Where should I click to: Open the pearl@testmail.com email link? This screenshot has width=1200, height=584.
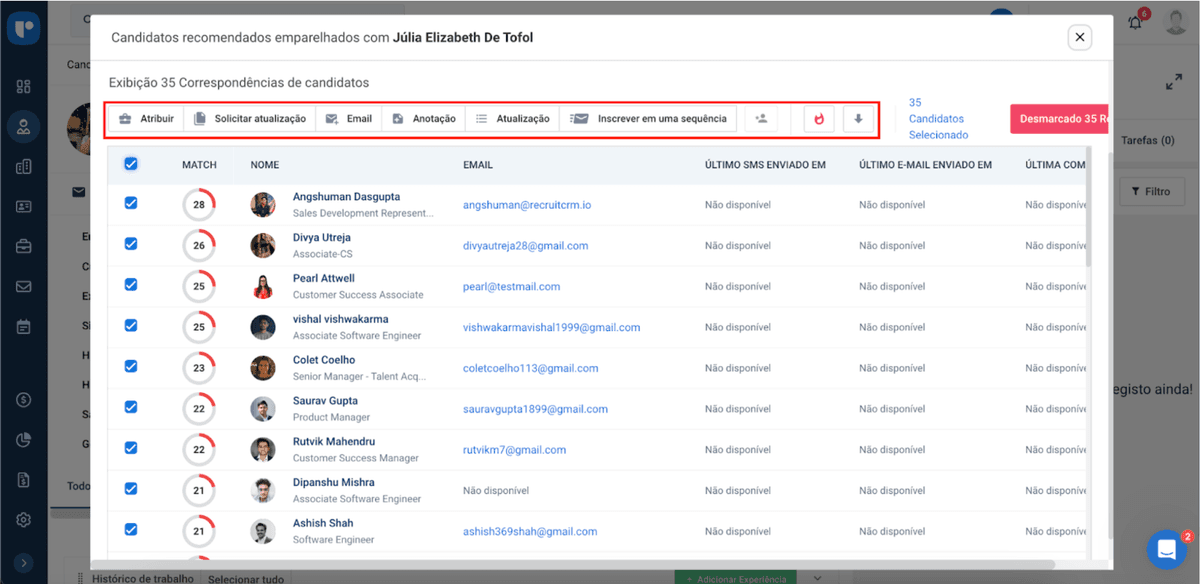click(x=511, y=286)
